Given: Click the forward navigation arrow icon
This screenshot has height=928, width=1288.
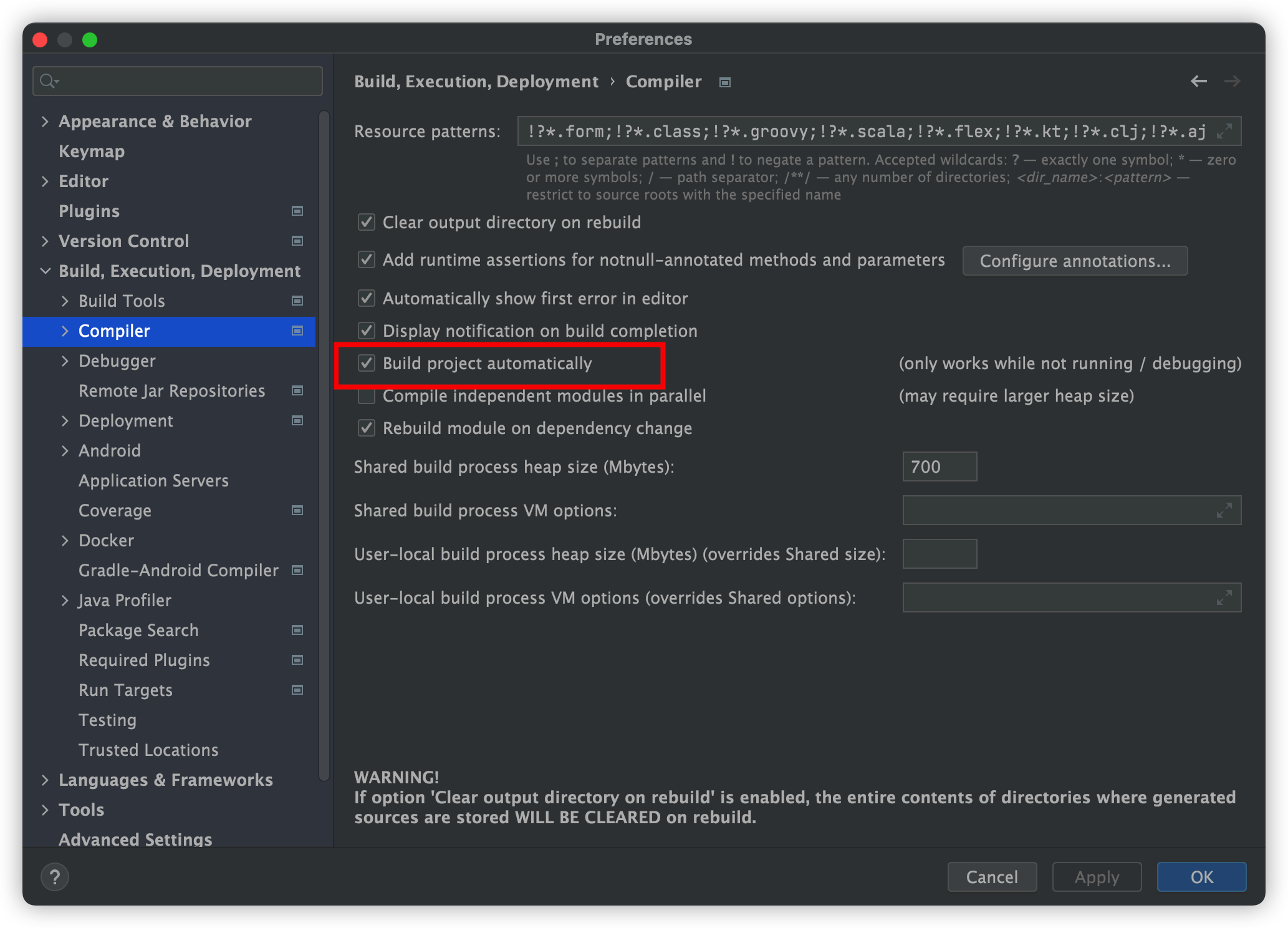Looking at the screenshot, I should point(1232,81).
